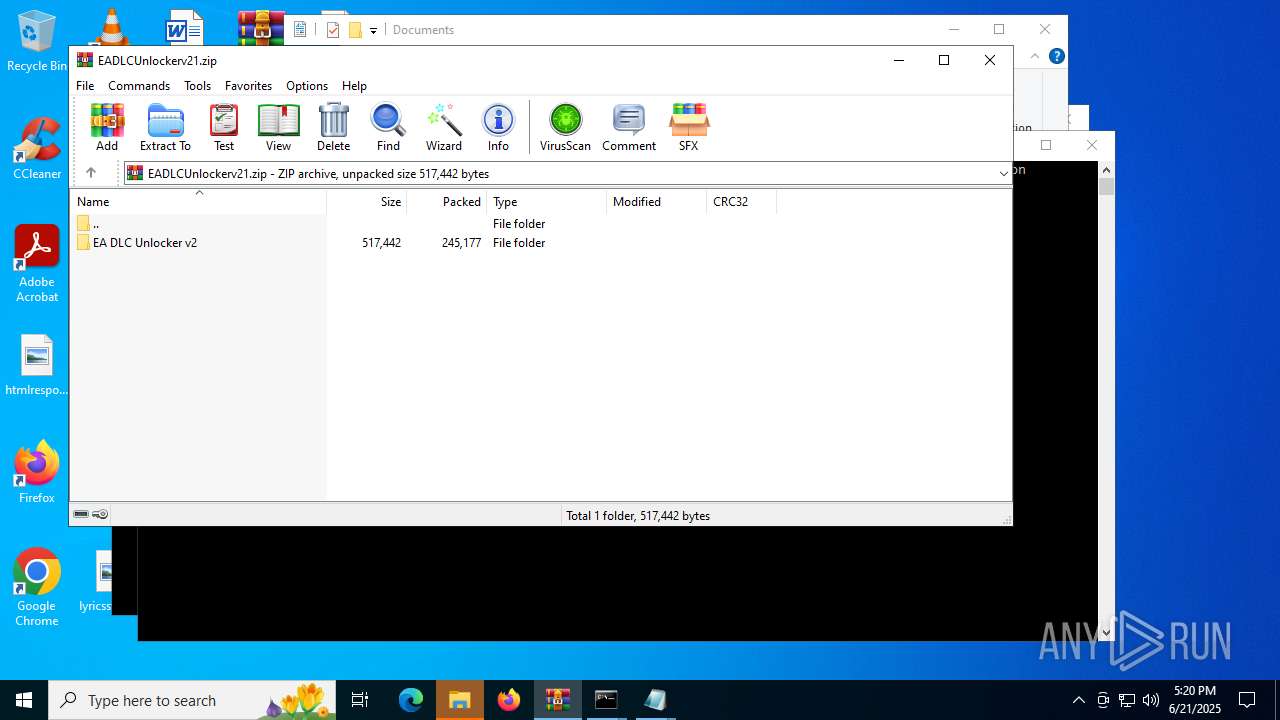Open the Tools menu
Image resolution: width=1280 pixels, height=720 pixels.
tap(197, 86)
